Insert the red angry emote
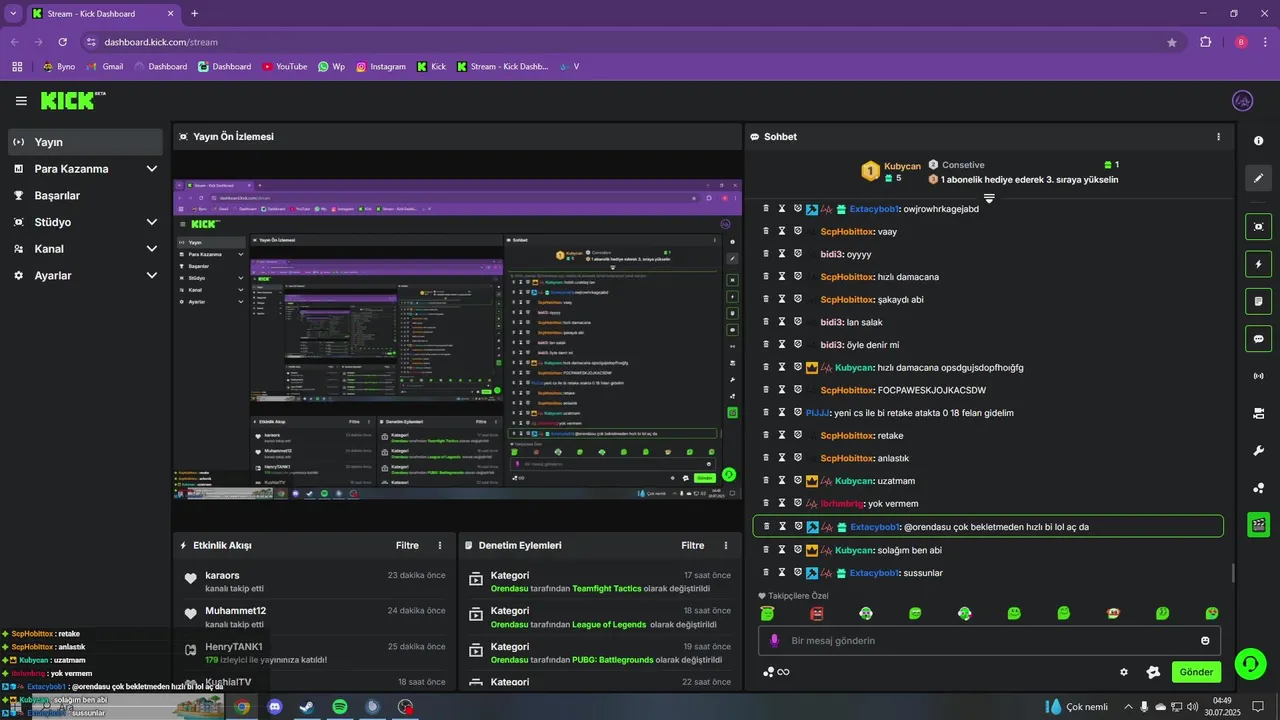This screenshot has width=1280, height=720. click(x=817, y=613)
